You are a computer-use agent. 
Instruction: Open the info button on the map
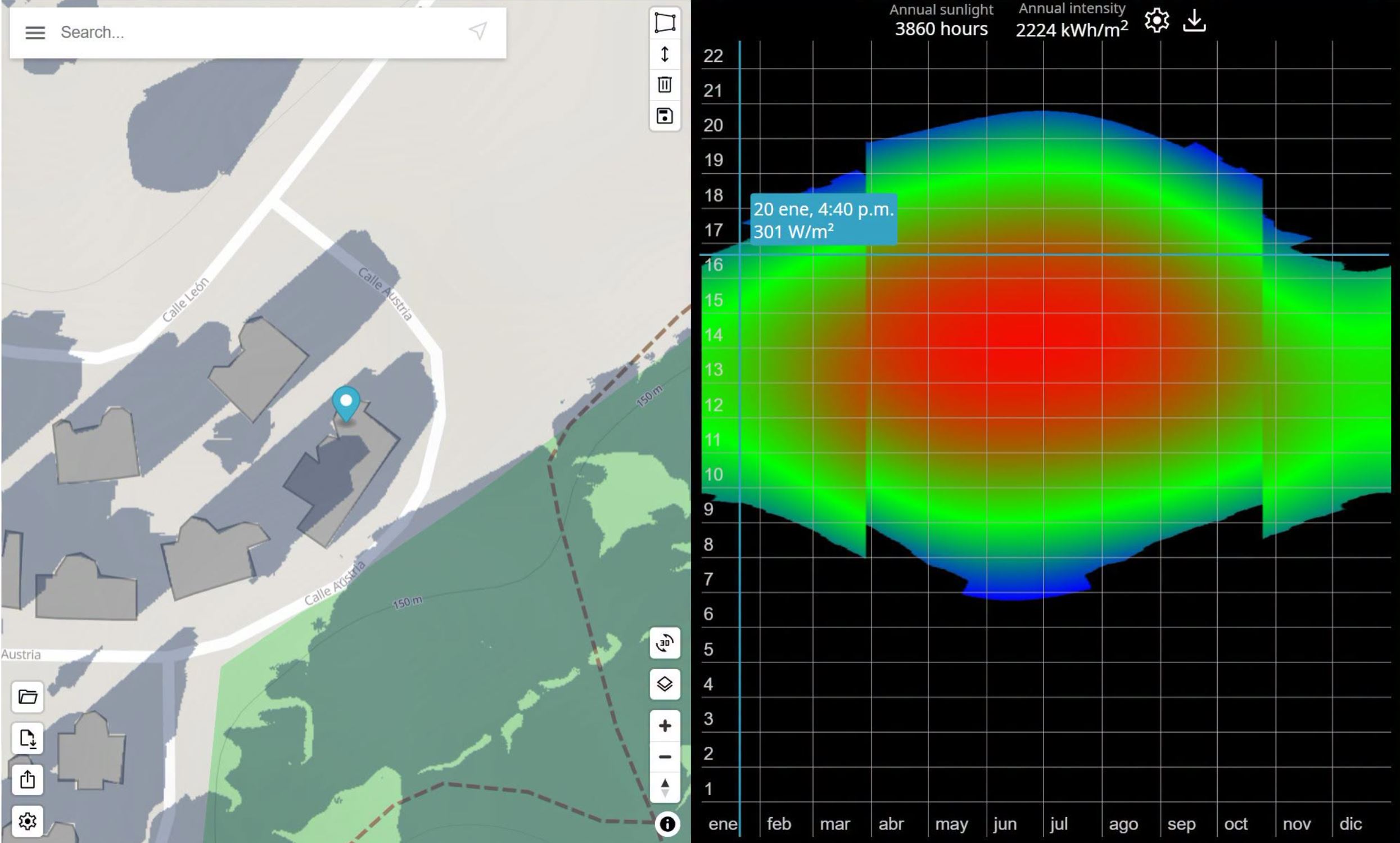(667, 824)
